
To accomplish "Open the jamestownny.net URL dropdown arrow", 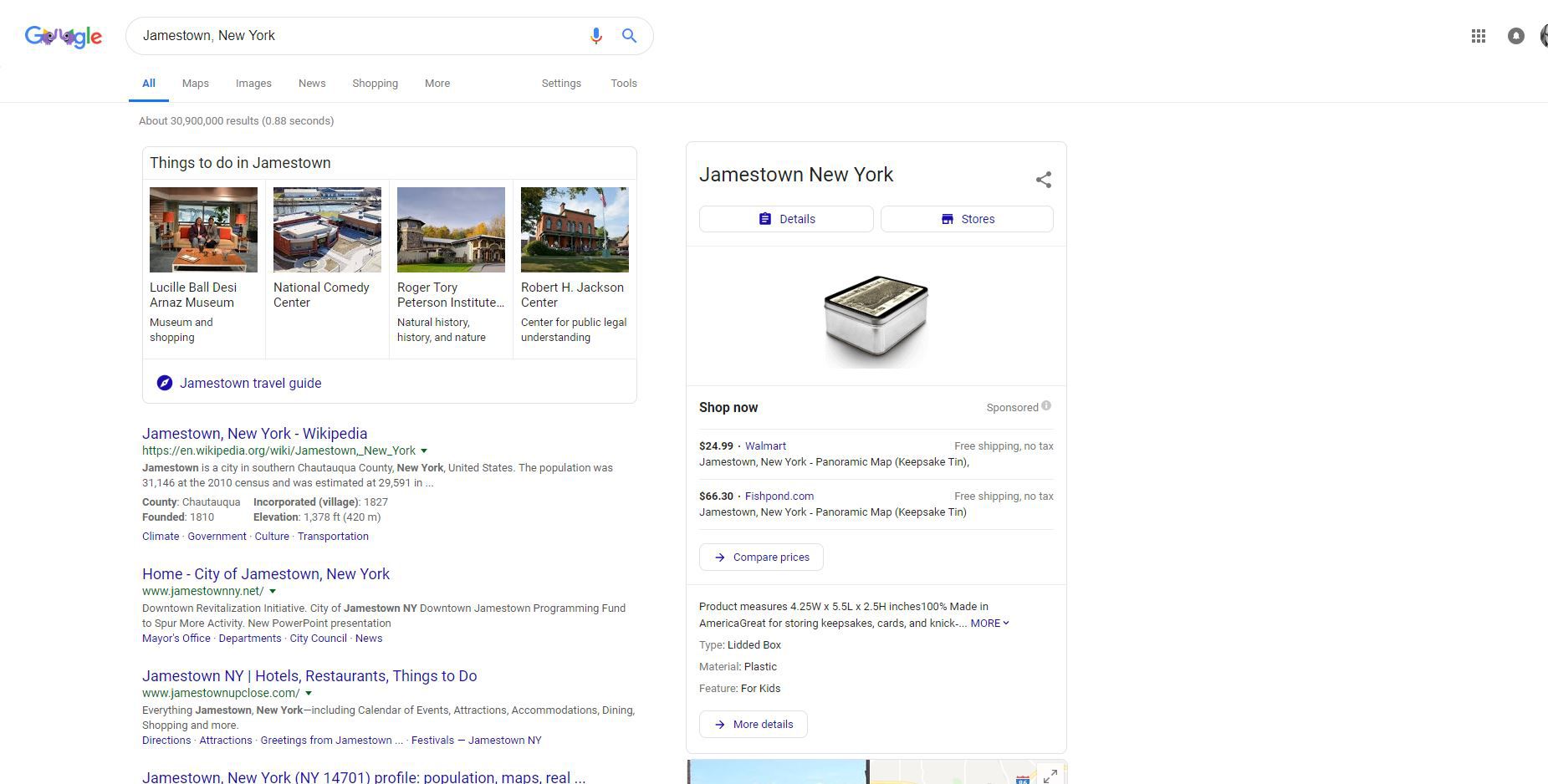I will point(273,592).
